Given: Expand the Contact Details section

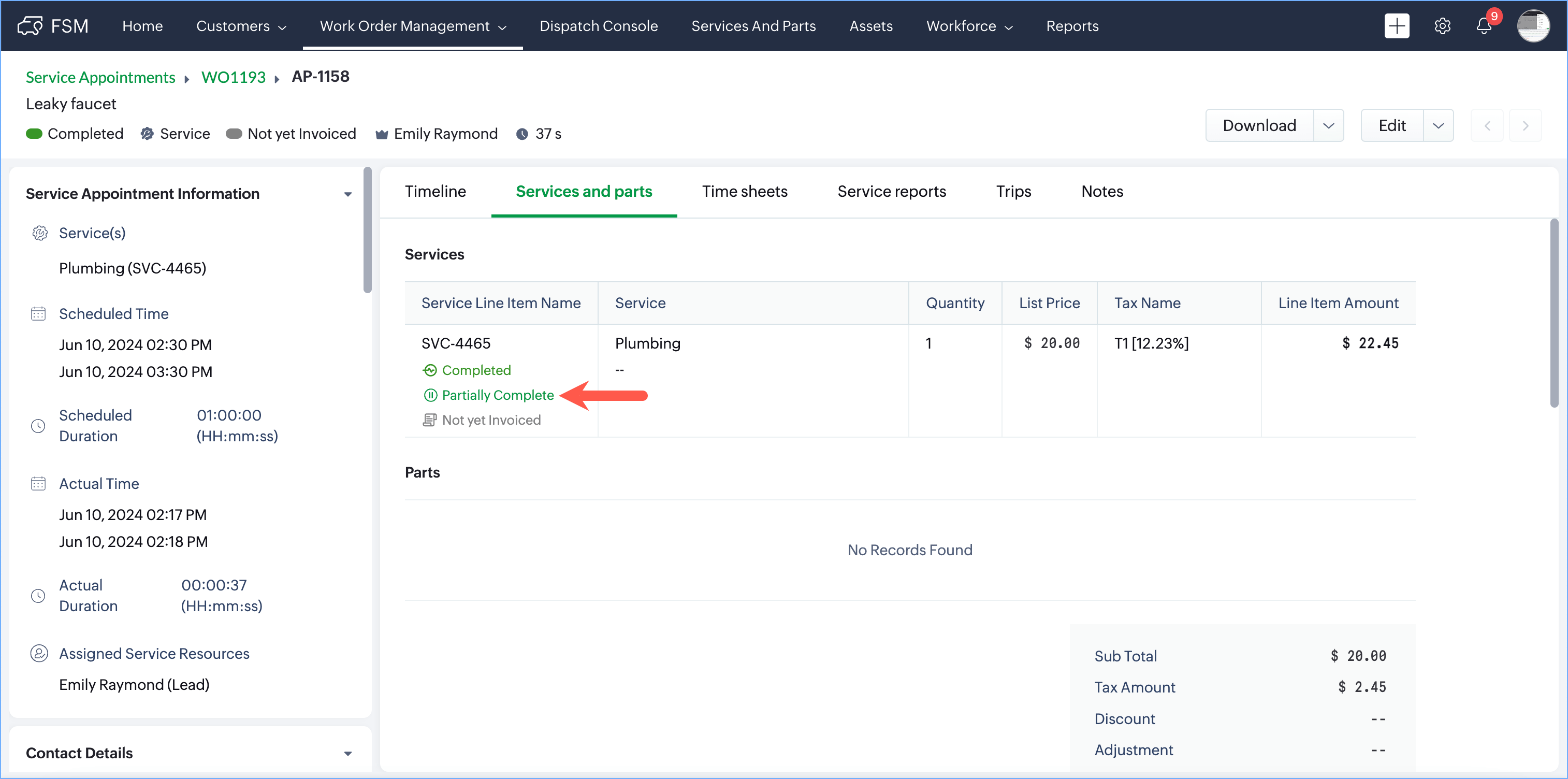Looking at the screenshot, I should (347, 754).
